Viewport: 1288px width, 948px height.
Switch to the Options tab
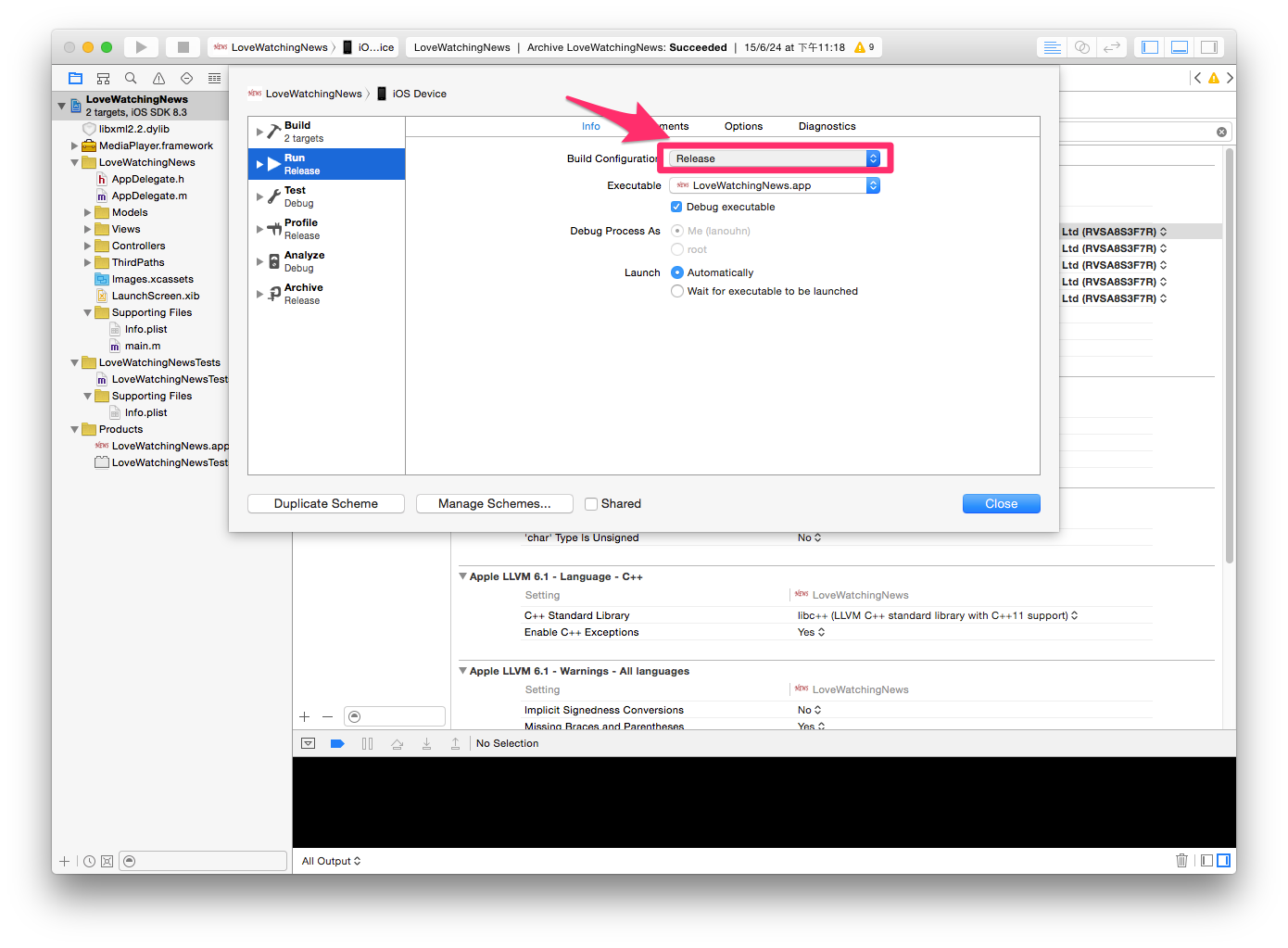point(743,126)
